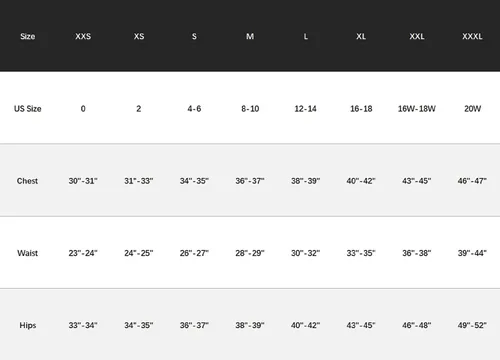The height and width of the screenshot is (360, 500).
Task: Click the Size header label
Action: pos(28,36)
